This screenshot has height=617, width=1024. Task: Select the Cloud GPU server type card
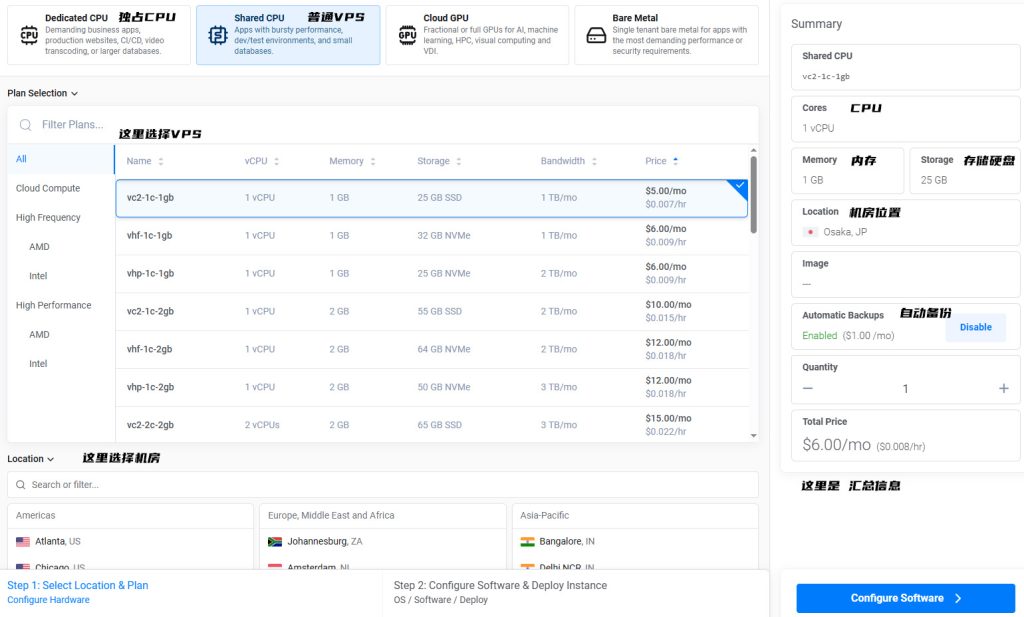(x=477, y=35)
